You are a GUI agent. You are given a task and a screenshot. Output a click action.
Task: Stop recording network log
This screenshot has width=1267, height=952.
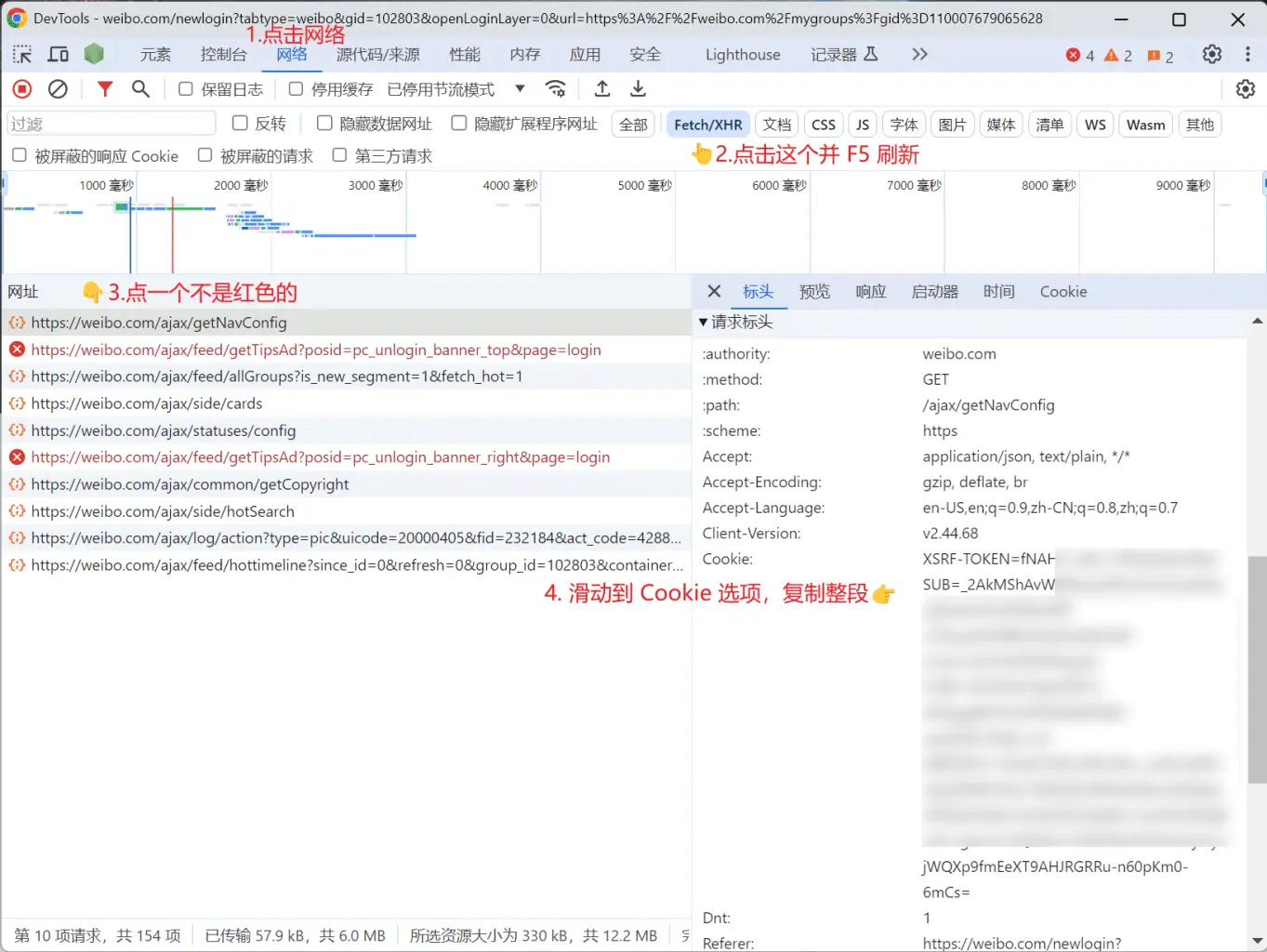point(22,89)
